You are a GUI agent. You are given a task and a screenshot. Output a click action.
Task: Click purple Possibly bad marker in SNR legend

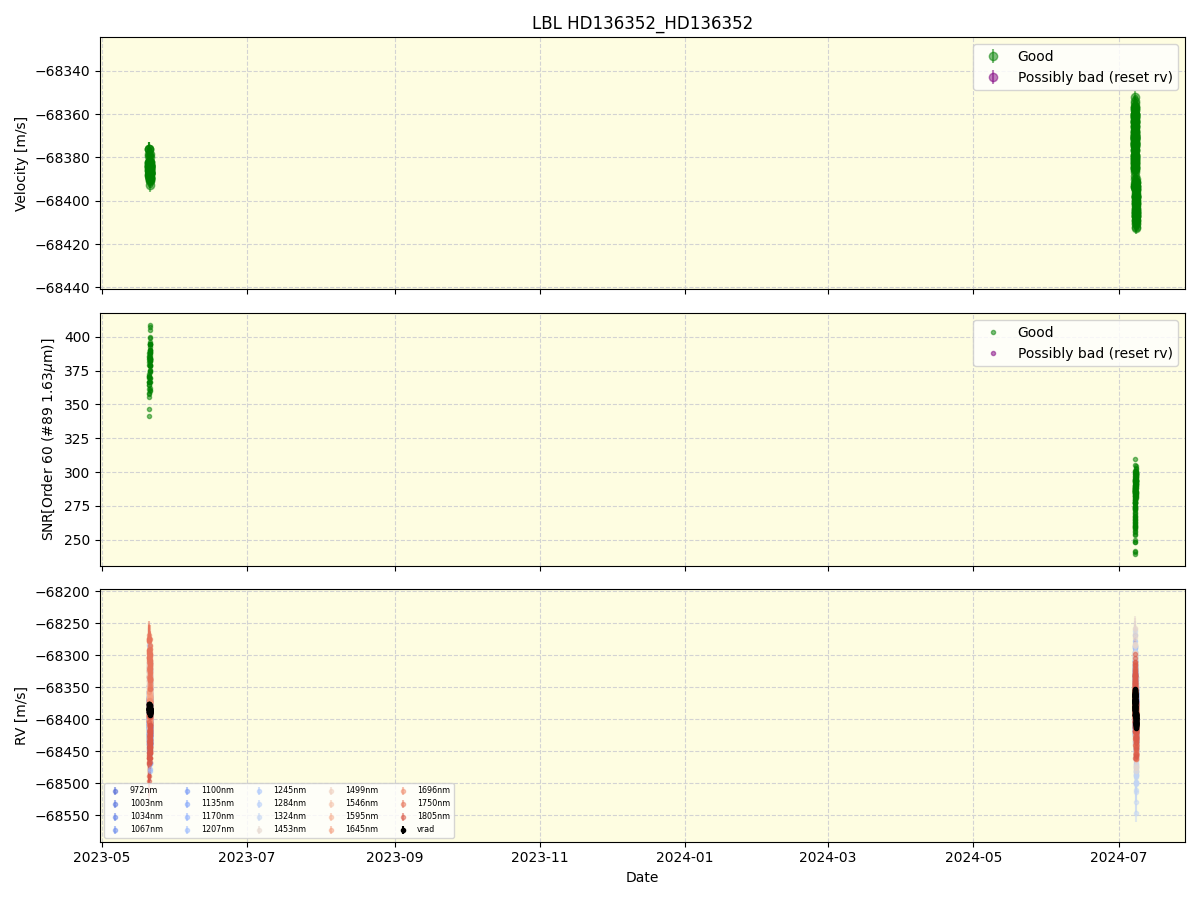993,353
